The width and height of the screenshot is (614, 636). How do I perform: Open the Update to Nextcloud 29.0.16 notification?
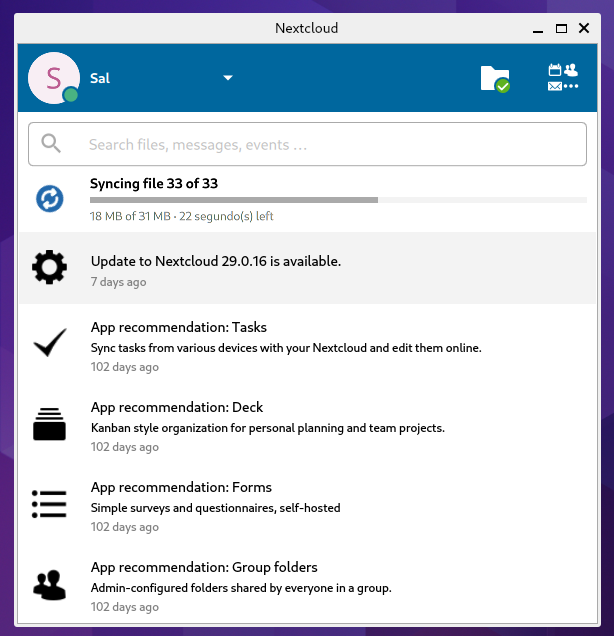tap(307, 268)
